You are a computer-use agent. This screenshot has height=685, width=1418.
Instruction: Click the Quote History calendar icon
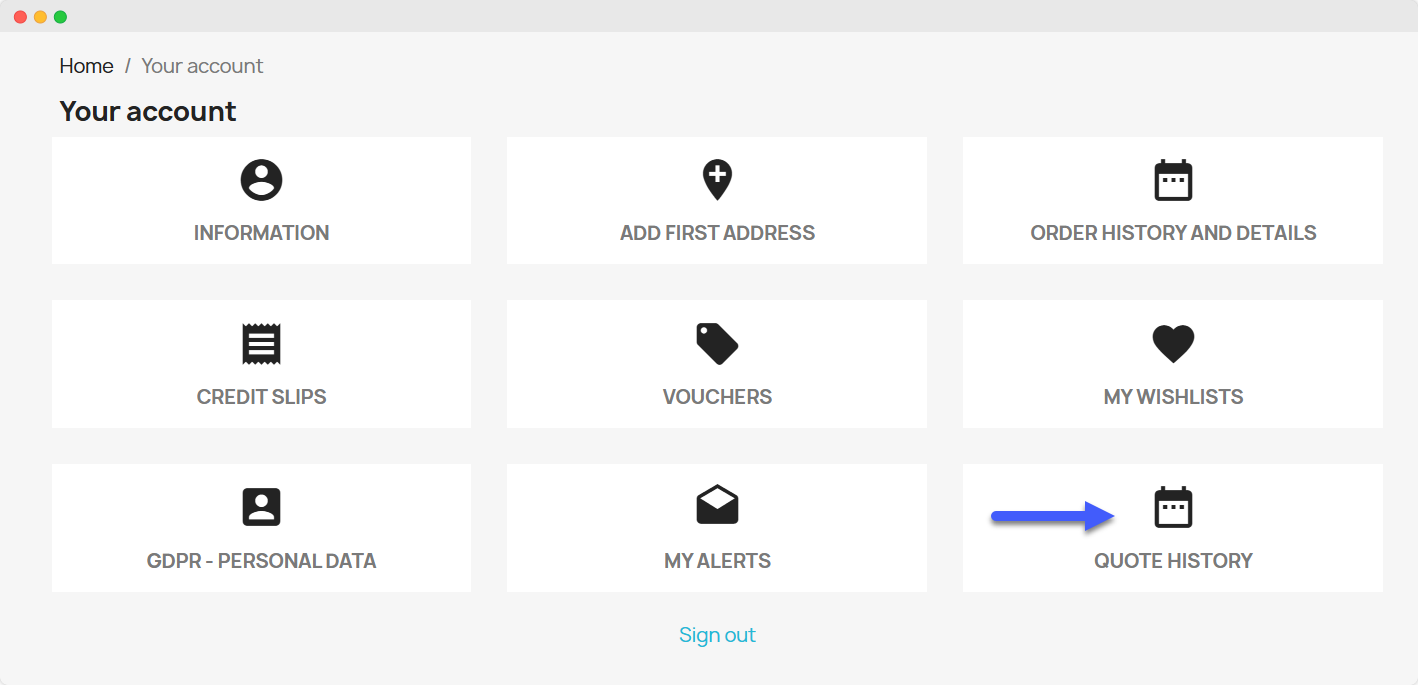pos(1173,507)
